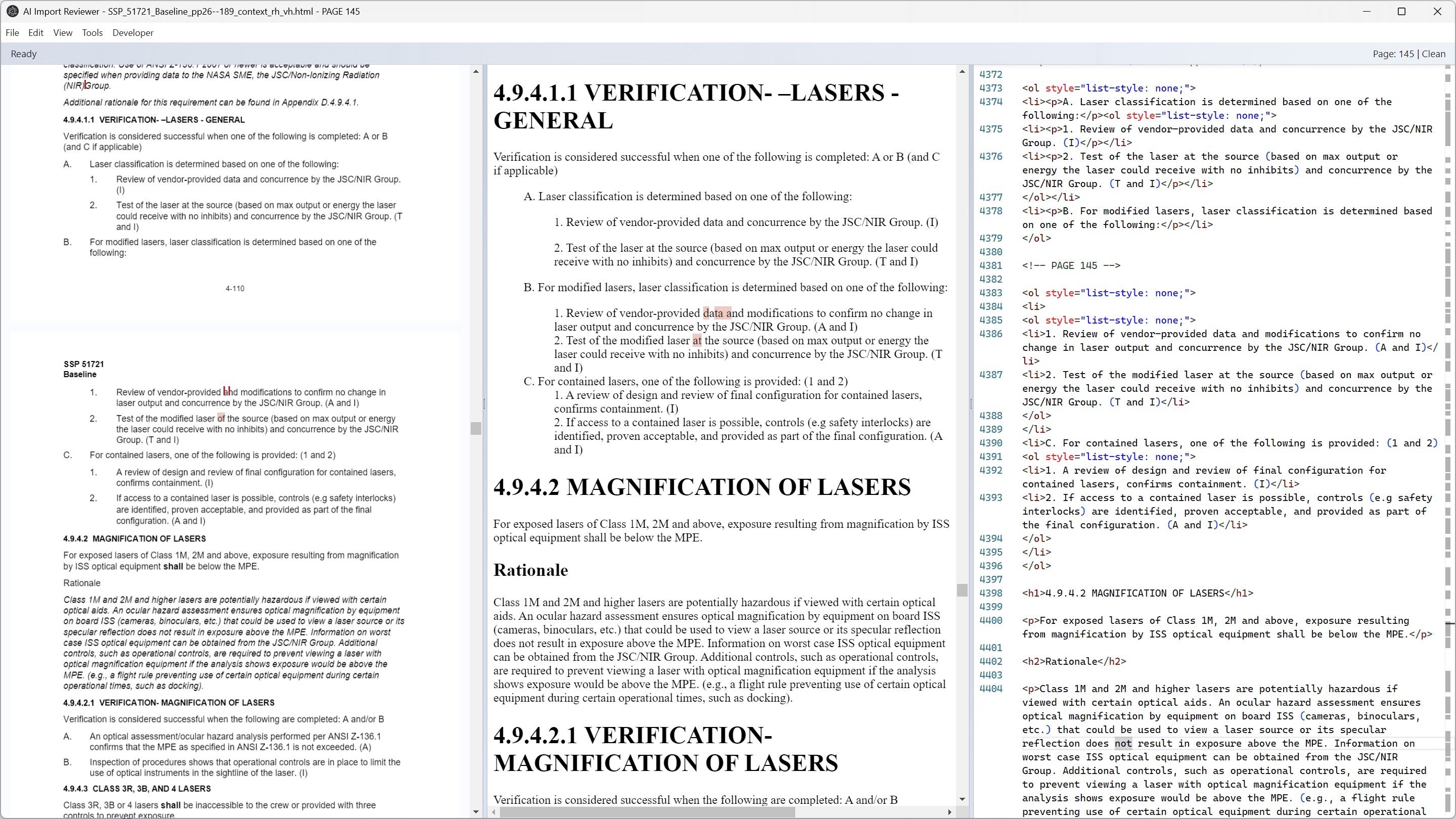Click the 'Page: 145 | Clean' status text
Screen dimensions: 1456x819
(x=1408, y=54)
